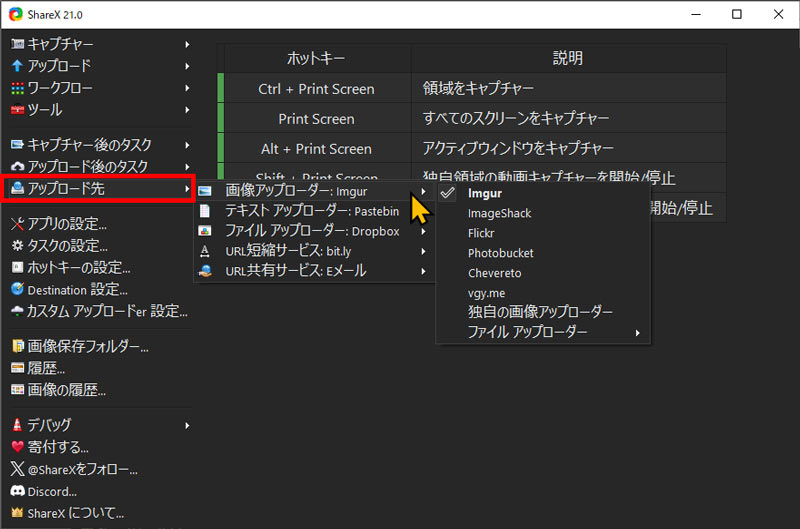Choose Photobucket from the uploader list
The height and width of the screenshot is (529, 800).
point(501,253)
